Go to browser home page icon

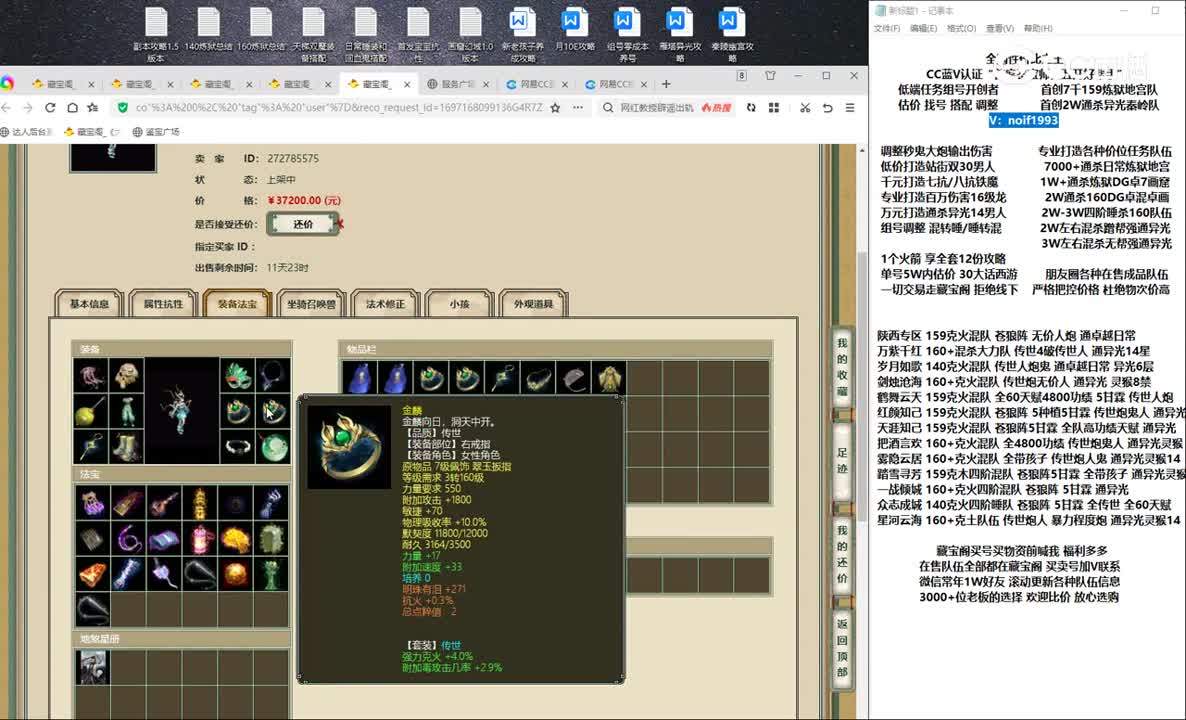pos(72,107)
